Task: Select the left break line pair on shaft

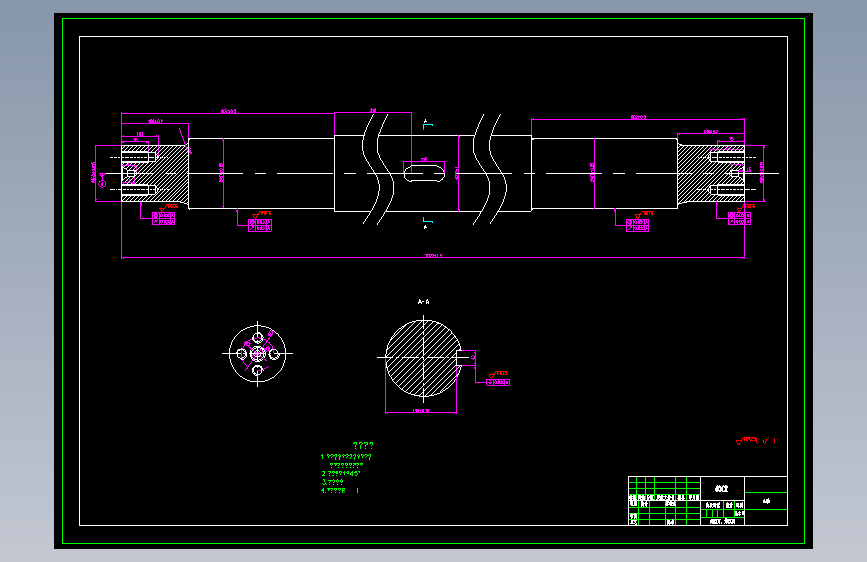Action: (x=378, y=169)
